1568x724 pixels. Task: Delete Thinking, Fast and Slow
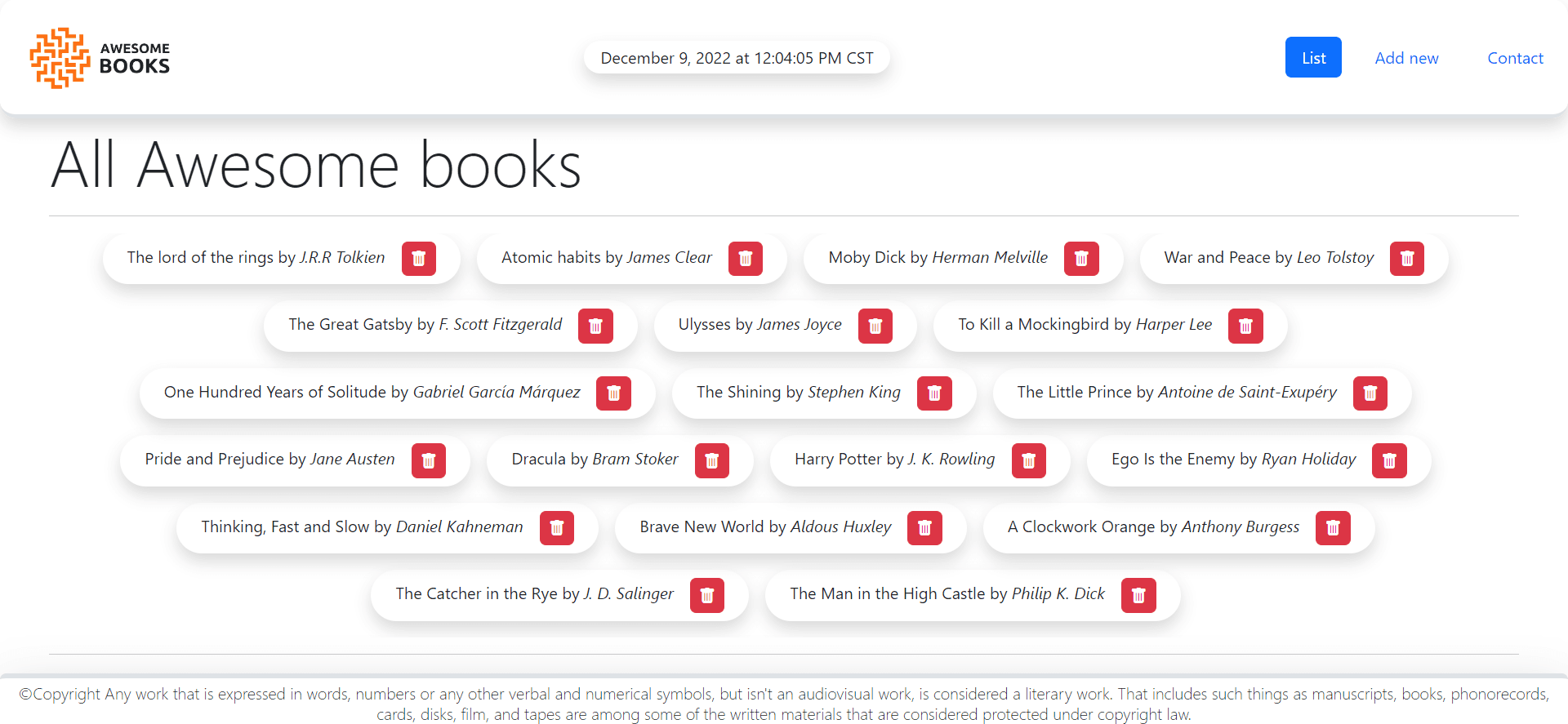[557, 528]
